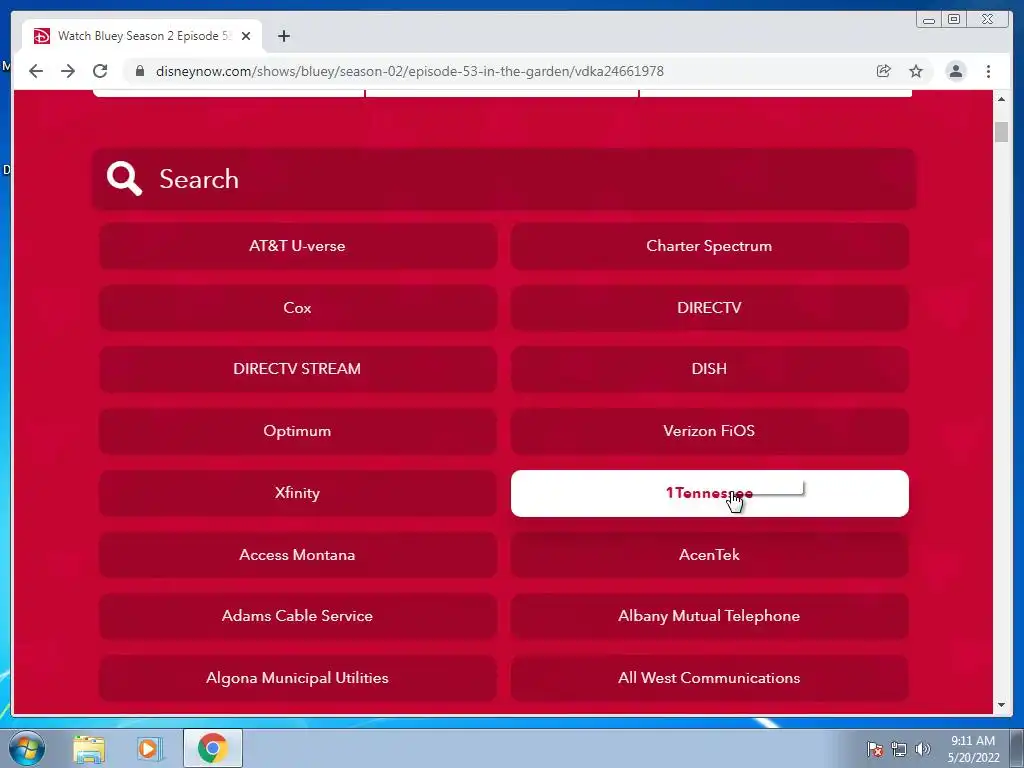Bookmark this page with the star
The height and width of the screenshot is (768, 1024).
coord(916,71)
